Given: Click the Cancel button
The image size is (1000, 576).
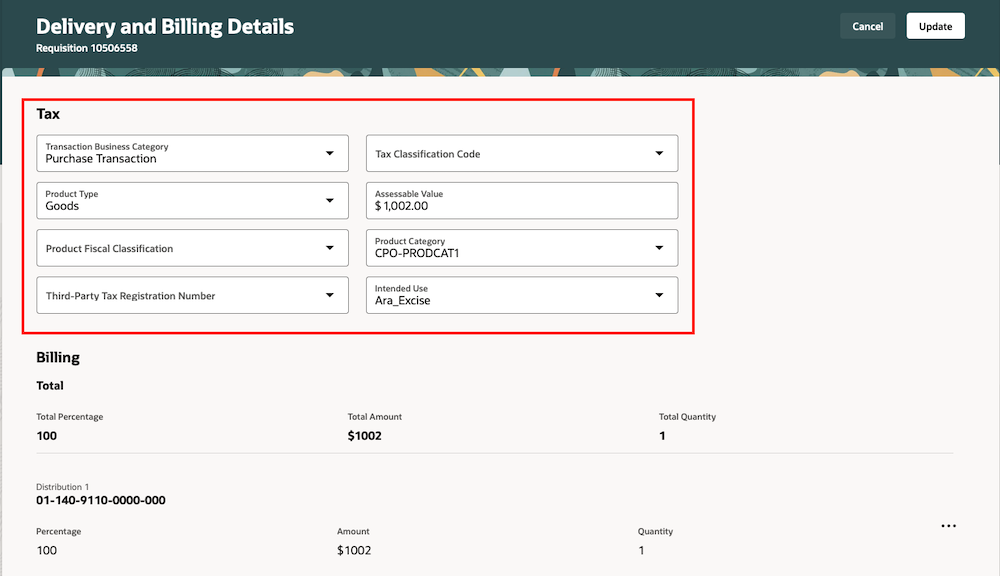Looking at the screenshot, I should 867,26.
